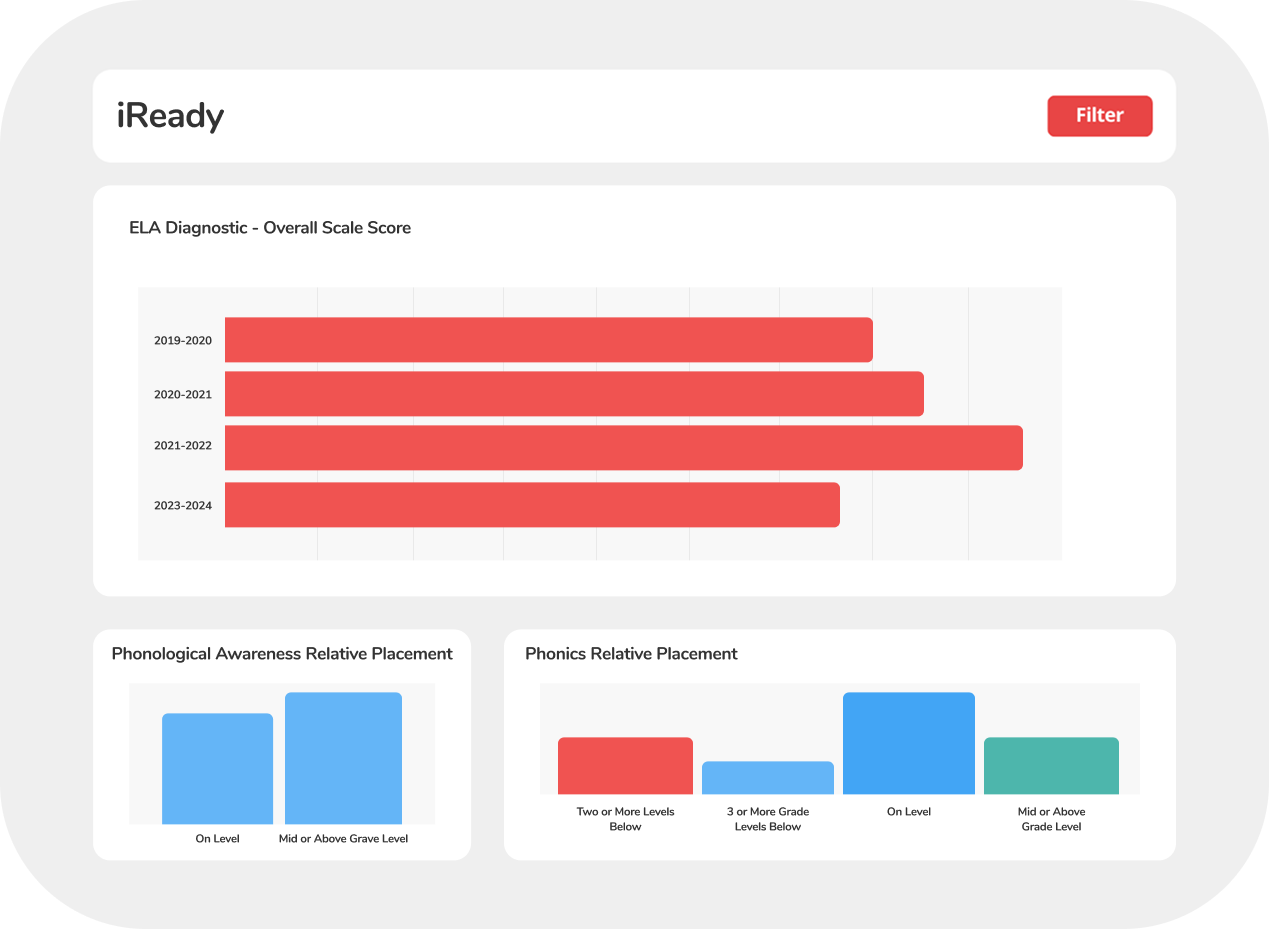Click the 2021-2022 axis label
Image resolution: width=1269 pixels, height=929 pixels.
(183, 446)
